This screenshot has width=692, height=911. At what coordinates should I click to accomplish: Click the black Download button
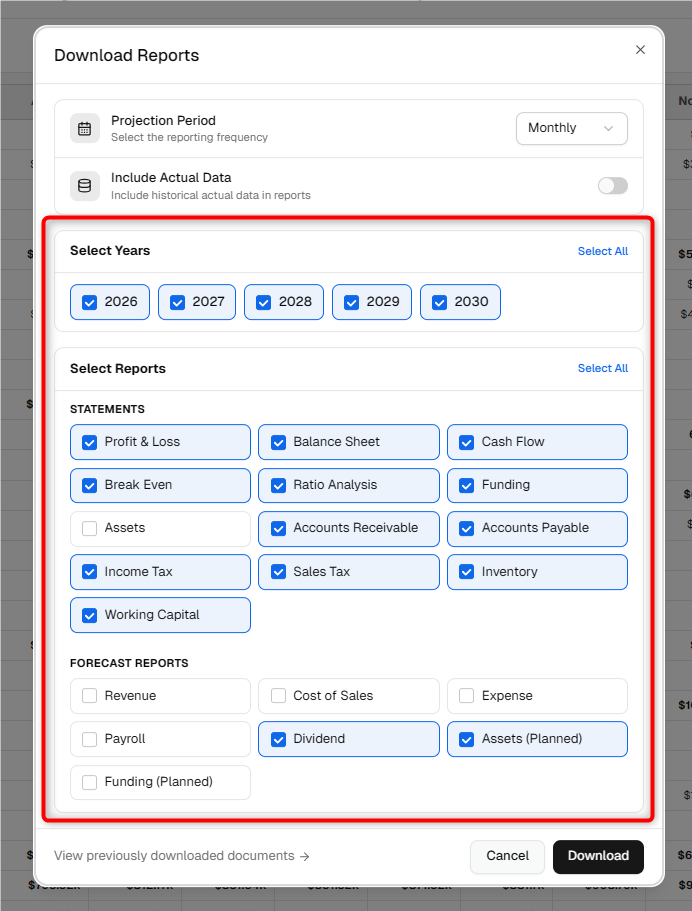point(598,856)
